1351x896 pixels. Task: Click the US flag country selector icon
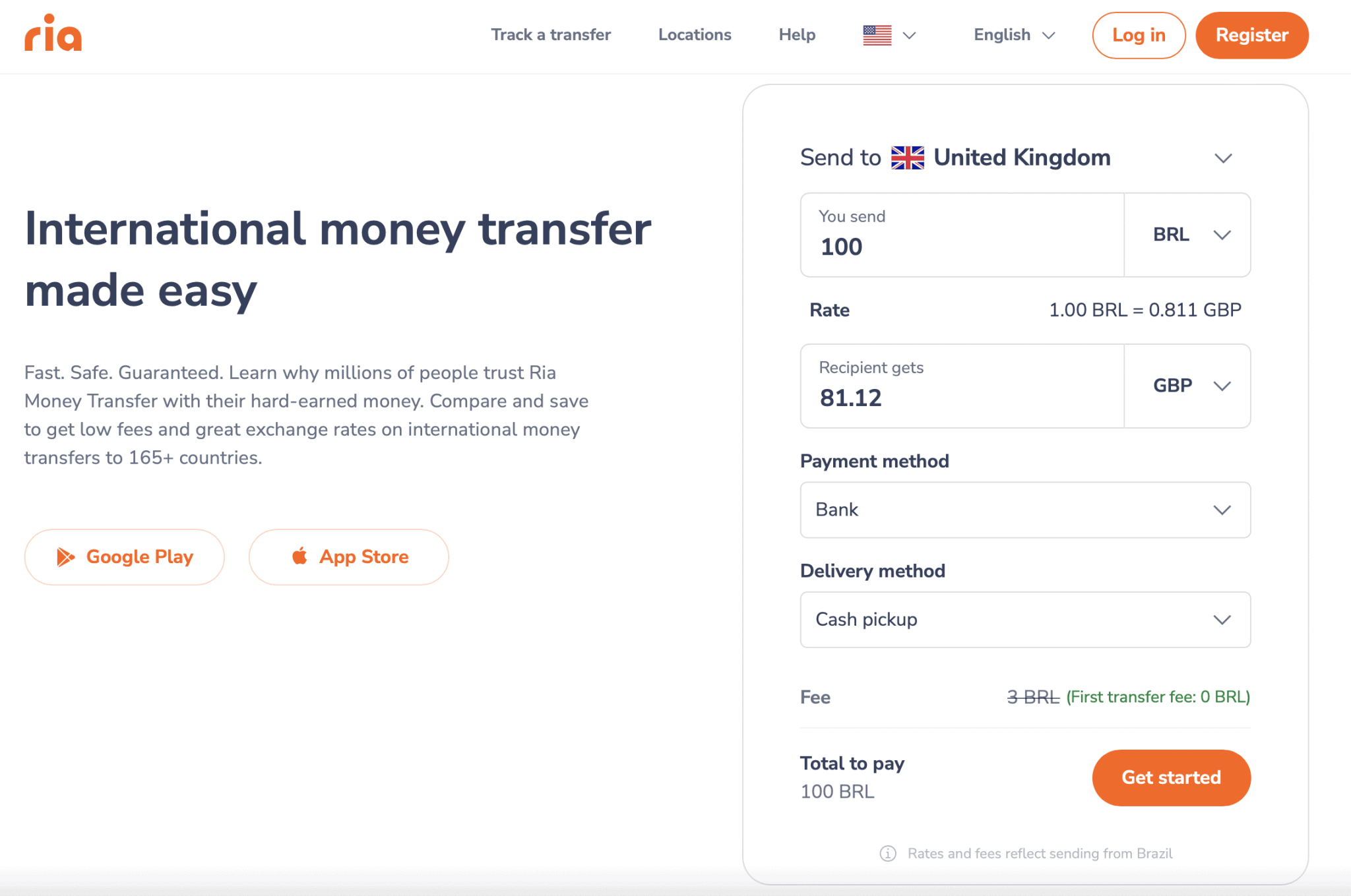(876, 34)
